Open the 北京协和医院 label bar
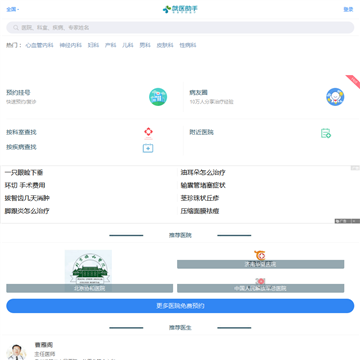The height and width of the screenshot is (360, 360). [x=89, y=288]
